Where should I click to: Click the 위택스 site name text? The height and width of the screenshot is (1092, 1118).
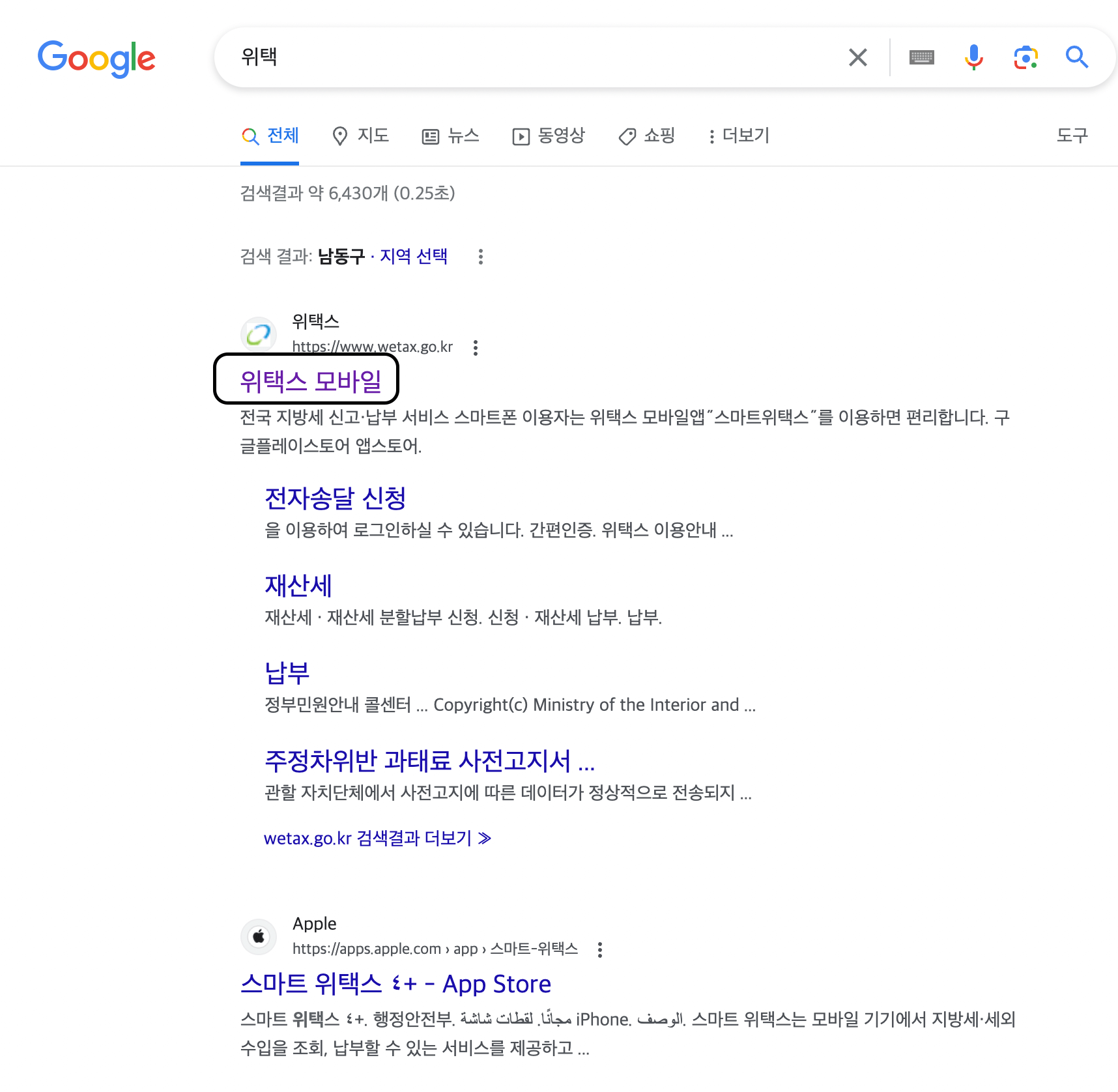click(x=315, y=321)
